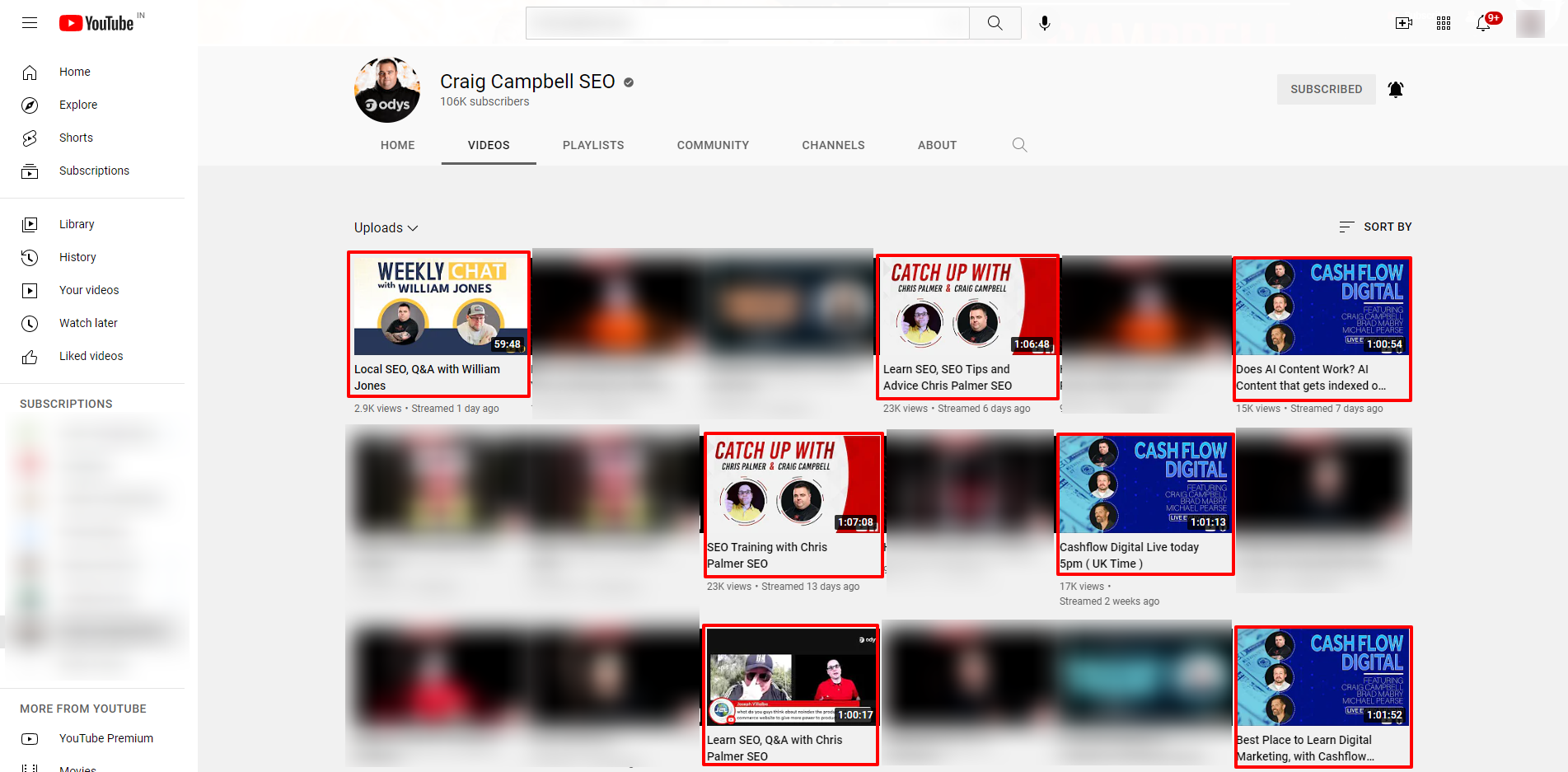Open 'SEO Training with Chris Palmer SEO' title
Screen dimensions: 1568x772
pos(767,555)
